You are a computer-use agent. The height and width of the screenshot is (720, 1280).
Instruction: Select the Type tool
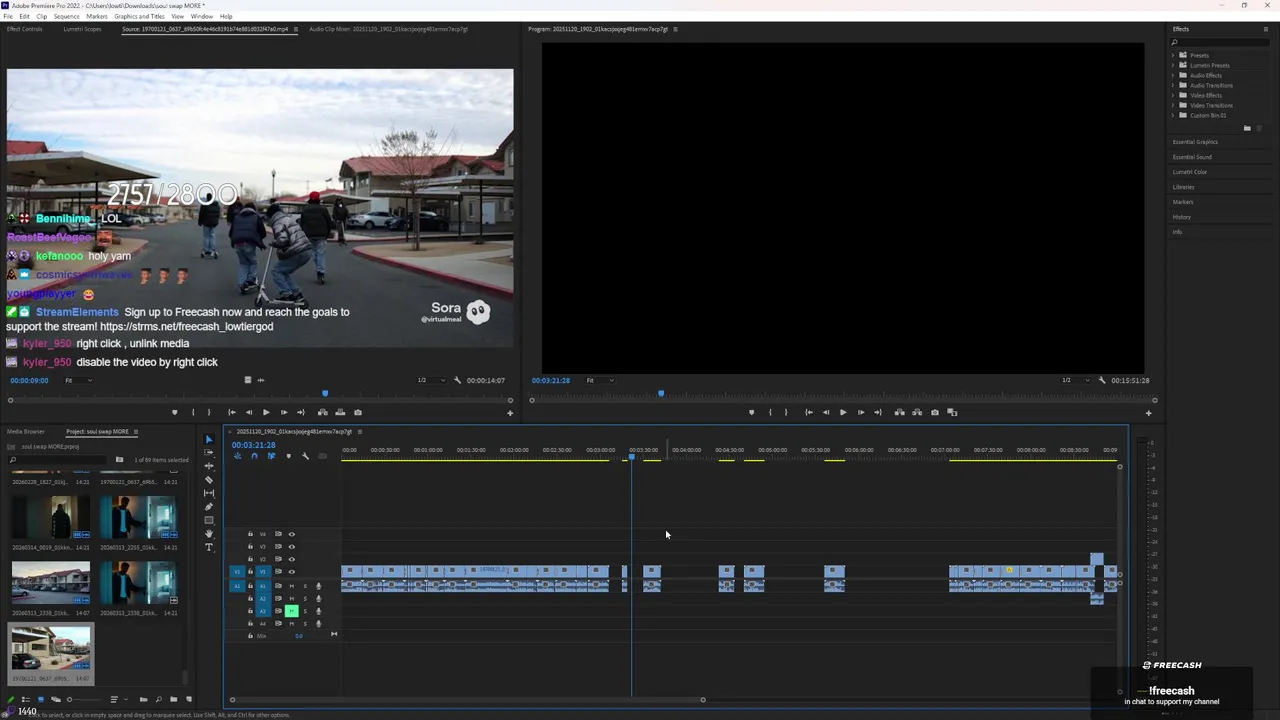pos(209,547)
